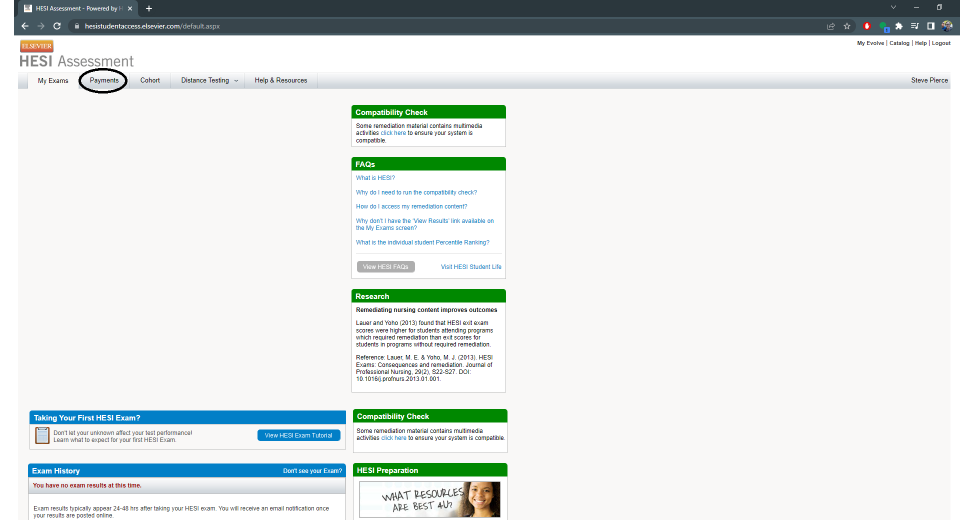Screen dimensions: 960x520
Task: Click the View HESI Exam Tutorial button
Action: point(299,435)
